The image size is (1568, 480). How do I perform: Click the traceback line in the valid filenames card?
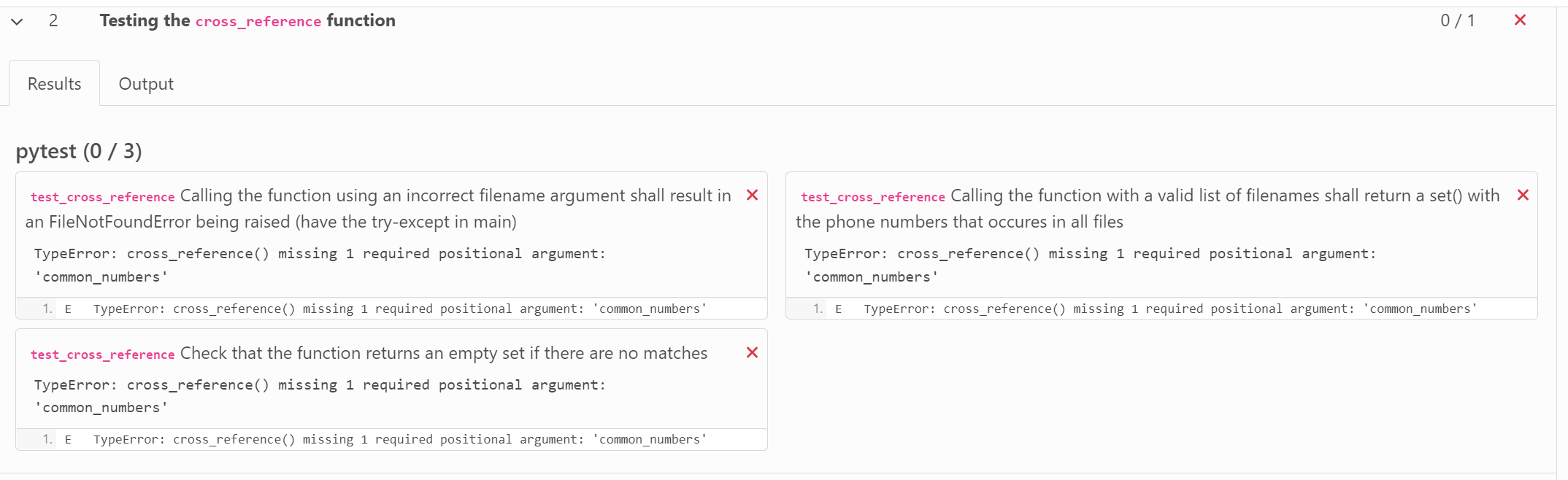(1161, 309)
